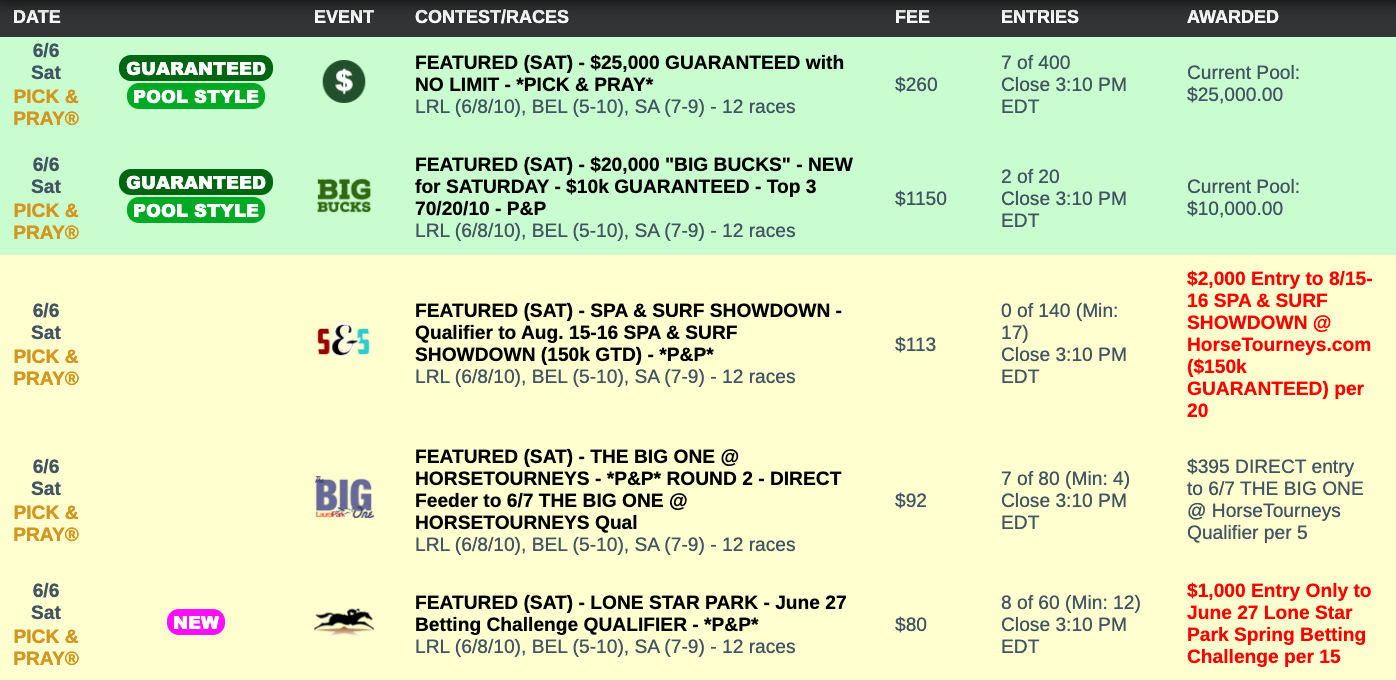The image size is (1396, 680).
Task: Sort by the DATE column header
Action: click(37, 17)
